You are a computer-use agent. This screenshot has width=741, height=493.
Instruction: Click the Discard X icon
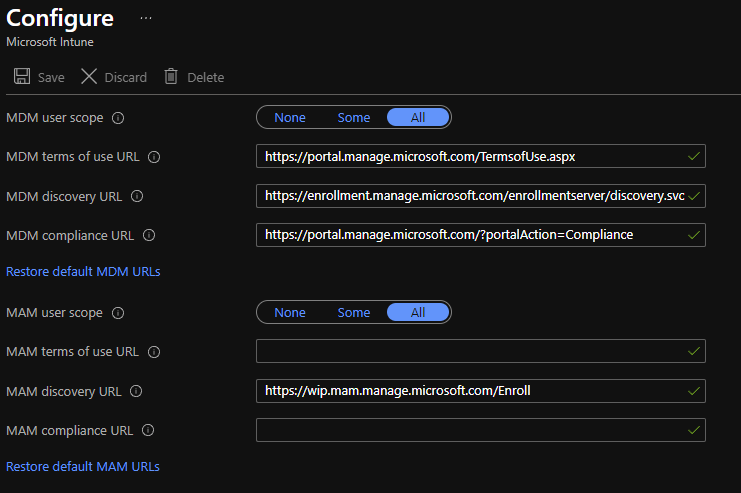[x=89, y=77]
